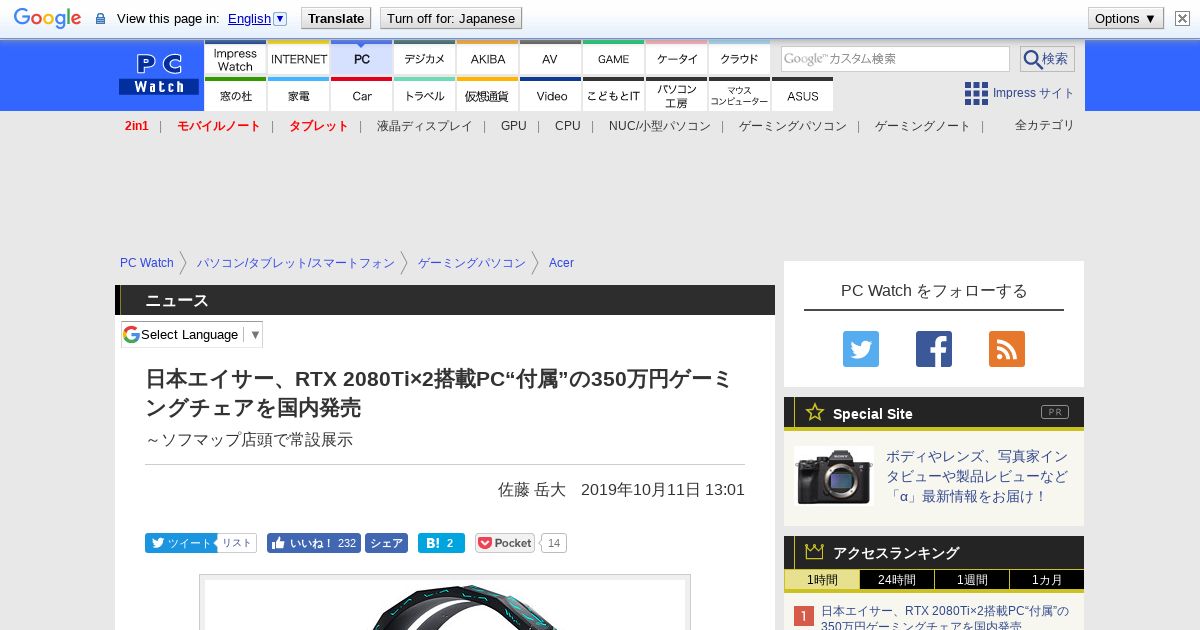Open 液晶ディスプレイ category link
The width and height of the screenshot is (1200, 630).
point(424,126)
